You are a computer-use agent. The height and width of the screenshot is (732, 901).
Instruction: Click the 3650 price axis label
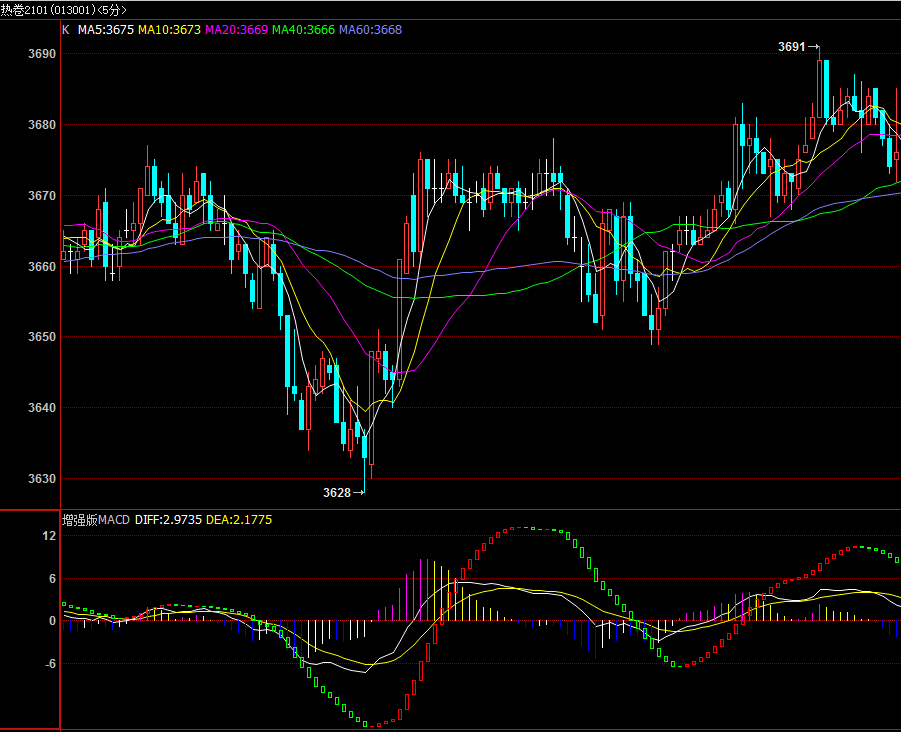(x=42, y=337)
